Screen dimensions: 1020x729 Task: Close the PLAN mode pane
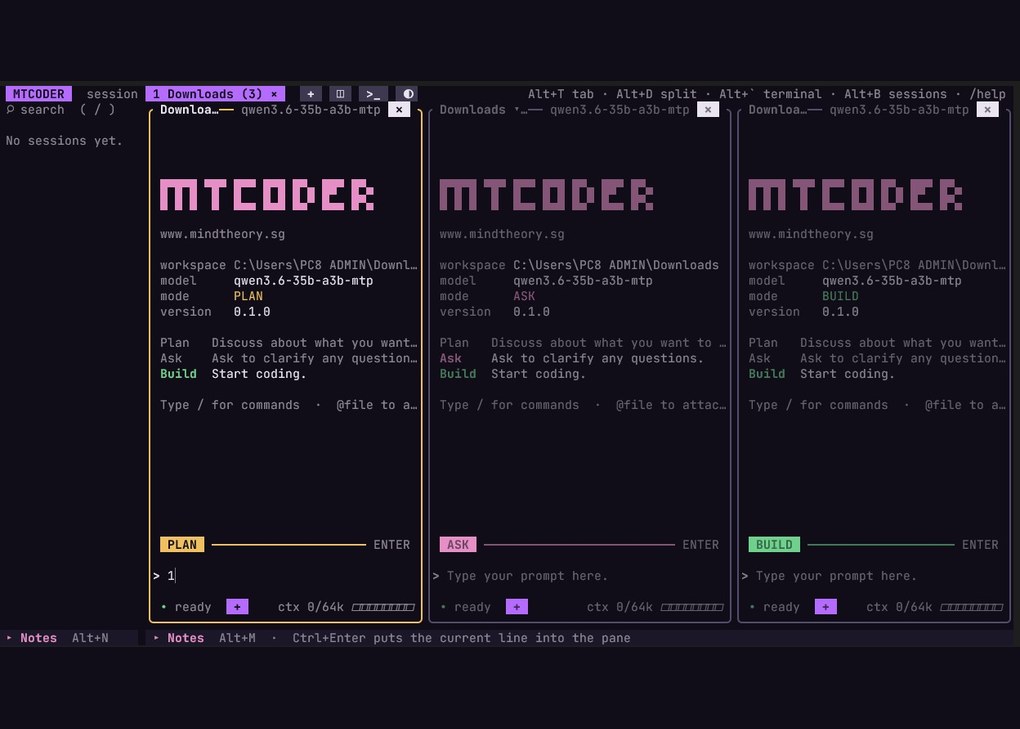[x=399, y=110]
